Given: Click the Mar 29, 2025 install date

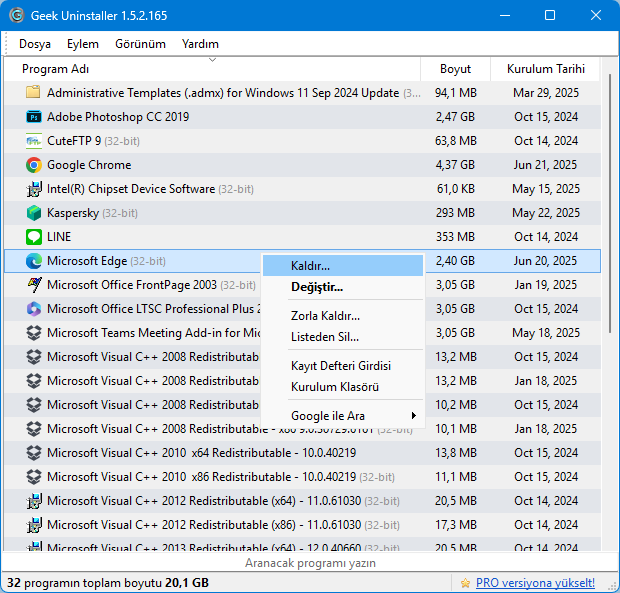Looking at the screenshot, I should pos(546,93).
